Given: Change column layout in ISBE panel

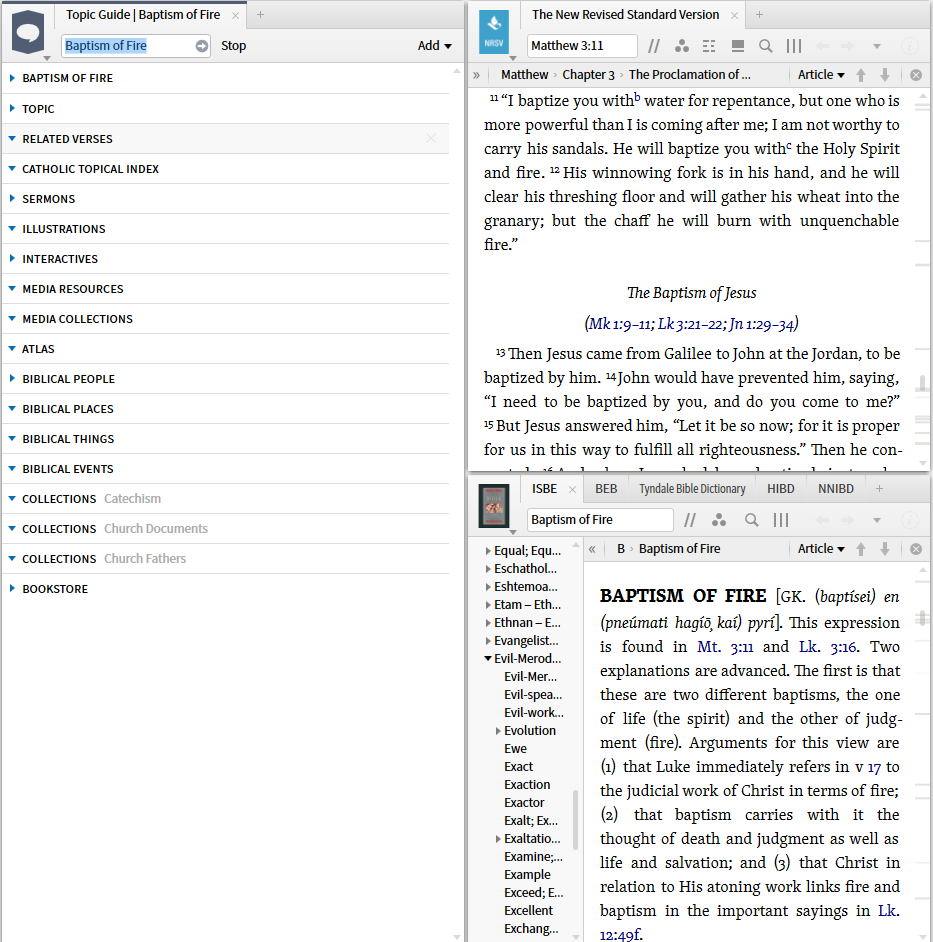Looking at the screenshot, I should tap(780, 520).
